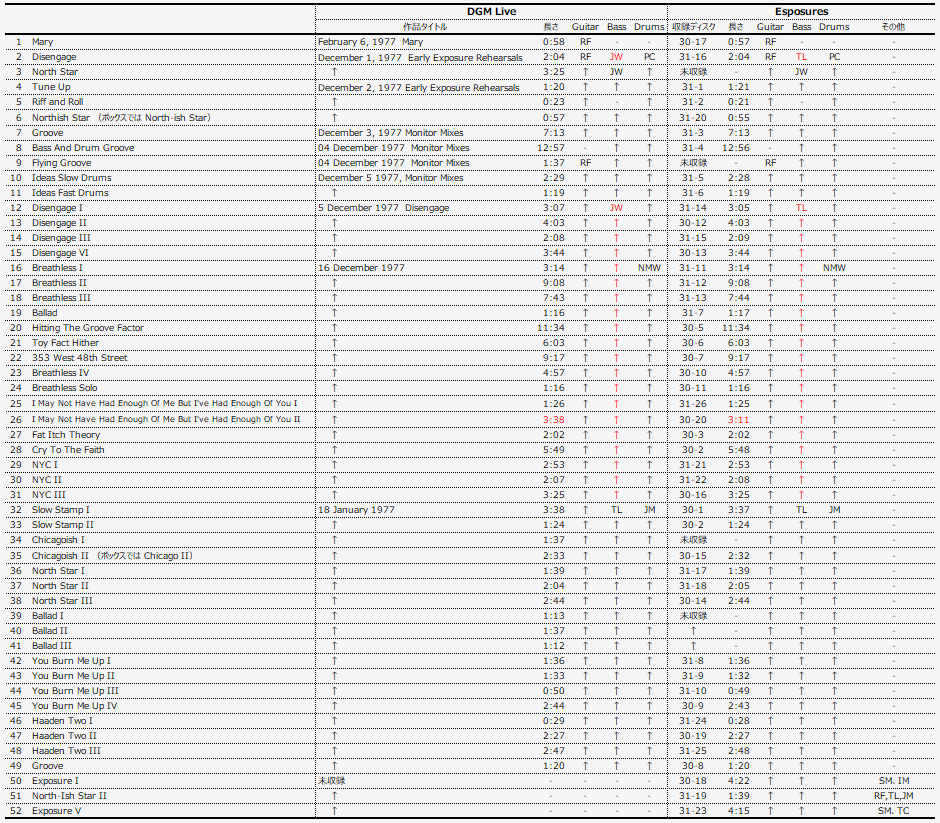Click the red "TL" in the Disengage I row

(x=802, y=207)
